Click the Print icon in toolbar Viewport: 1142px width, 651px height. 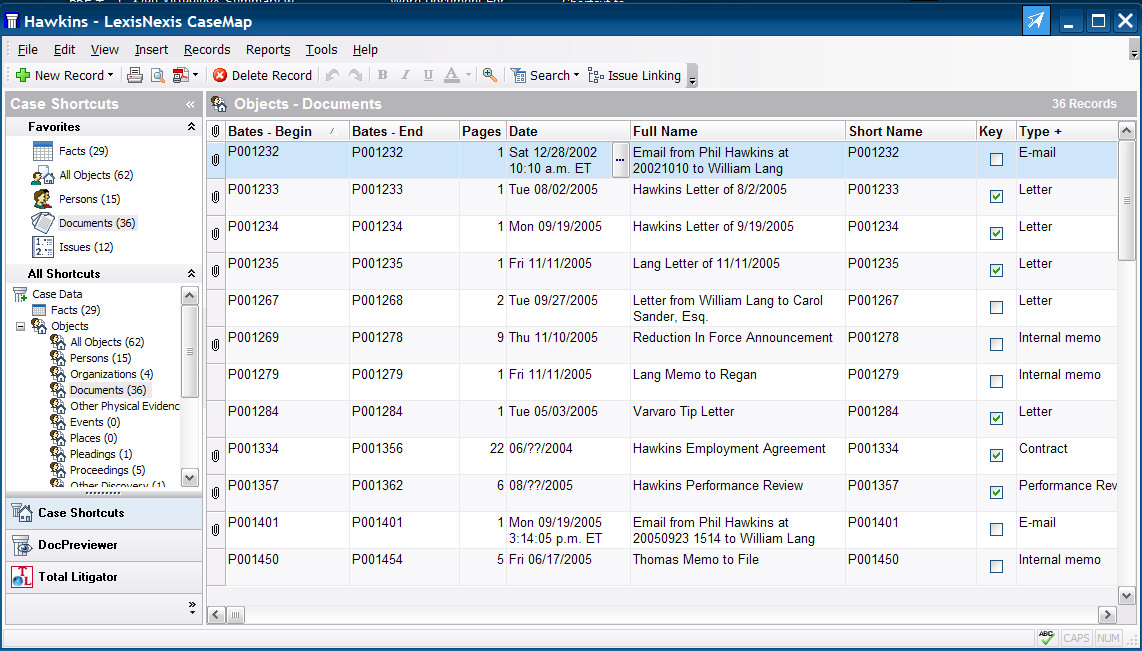[135, 75]
